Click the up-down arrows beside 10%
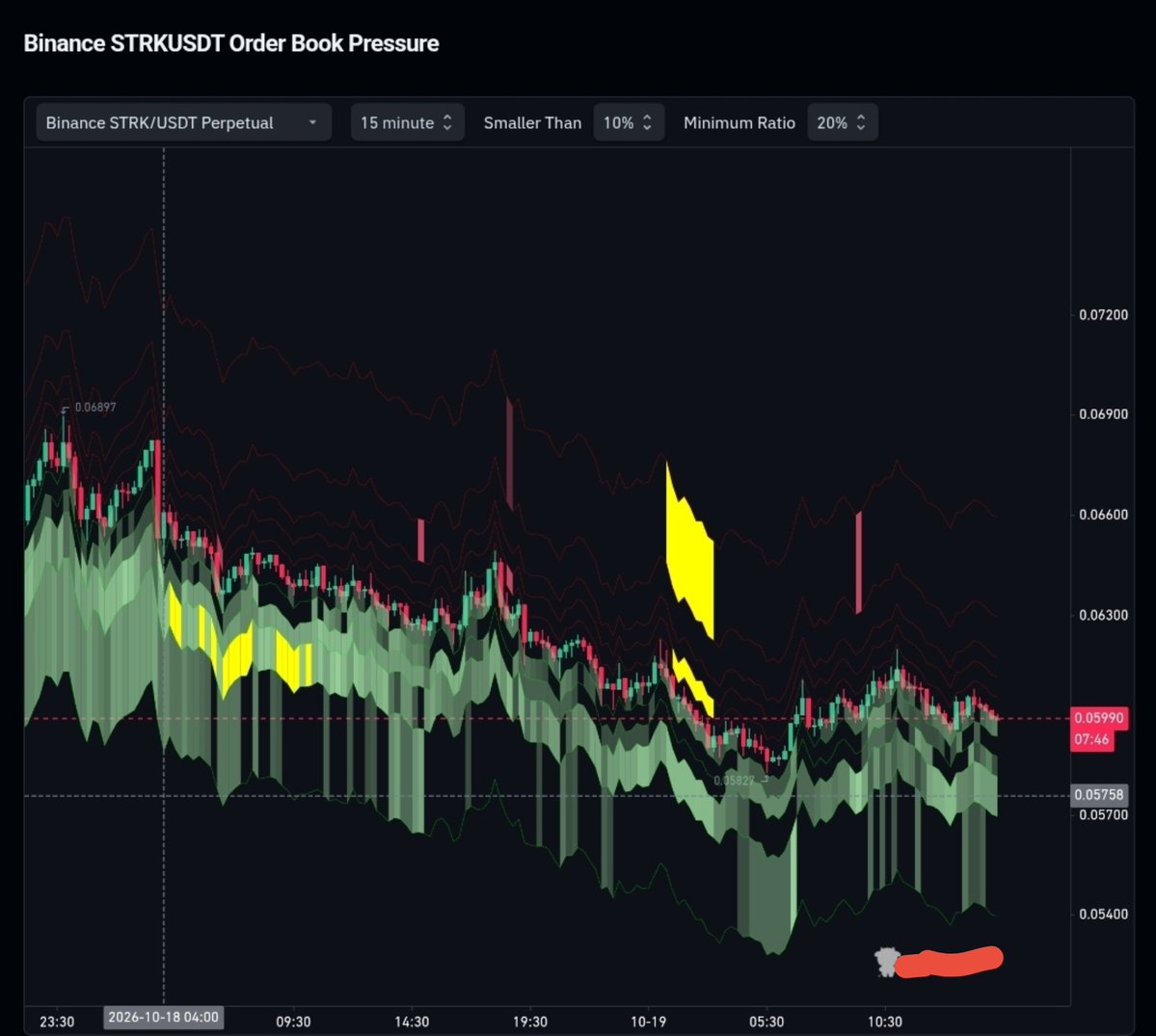 click(x=647, y=122)
